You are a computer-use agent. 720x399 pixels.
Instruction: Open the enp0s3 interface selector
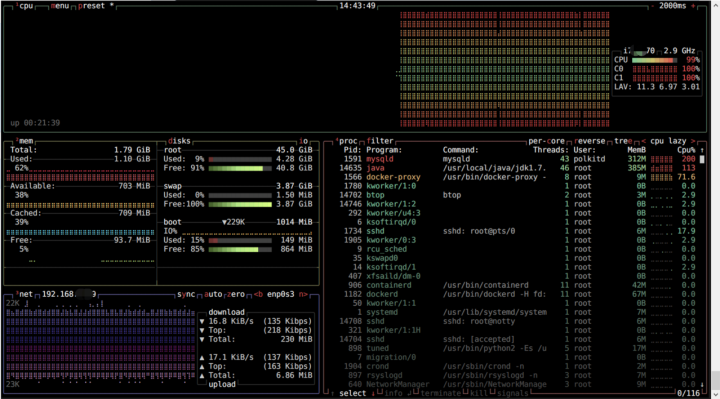coord(281,294)
